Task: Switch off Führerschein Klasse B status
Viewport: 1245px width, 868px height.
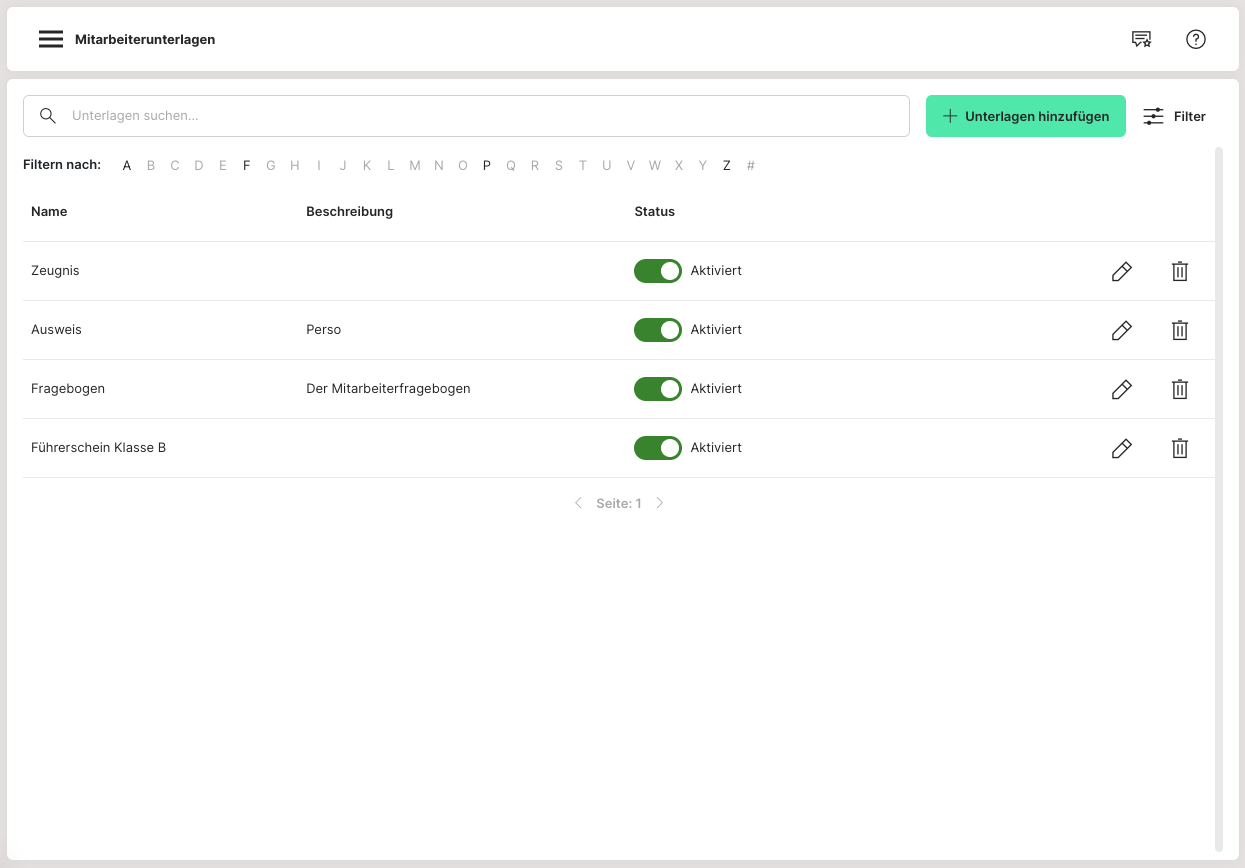Action: 658,448
